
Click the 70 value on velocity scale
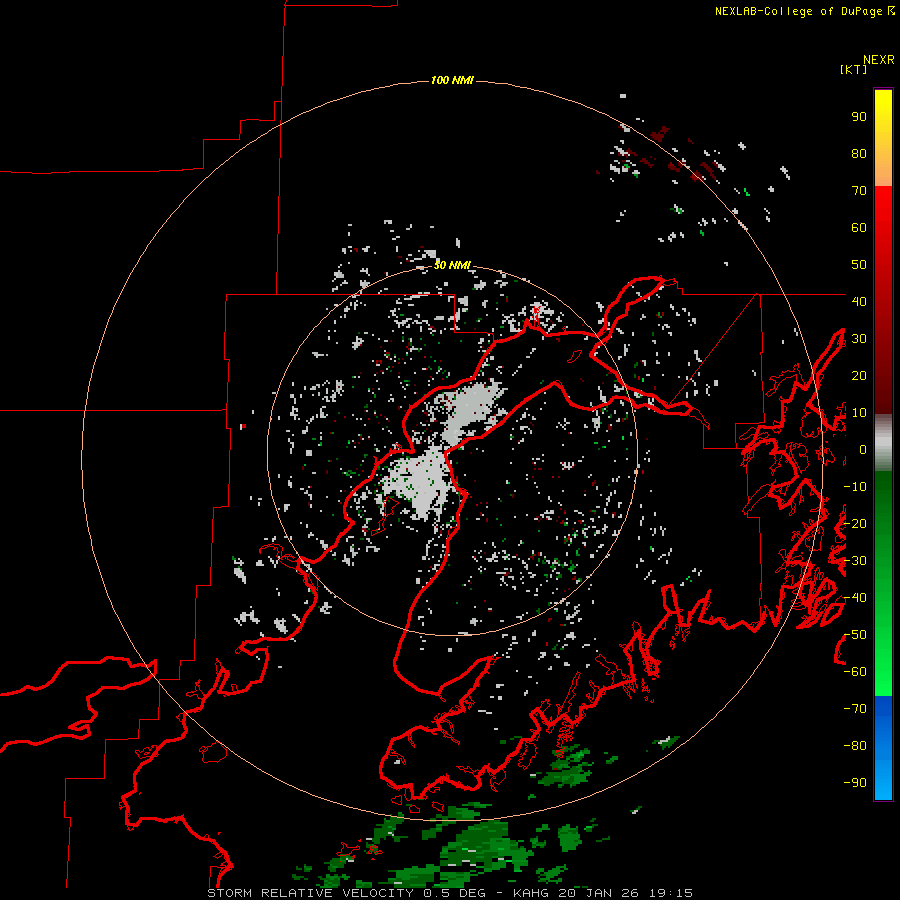click(859, 191)
